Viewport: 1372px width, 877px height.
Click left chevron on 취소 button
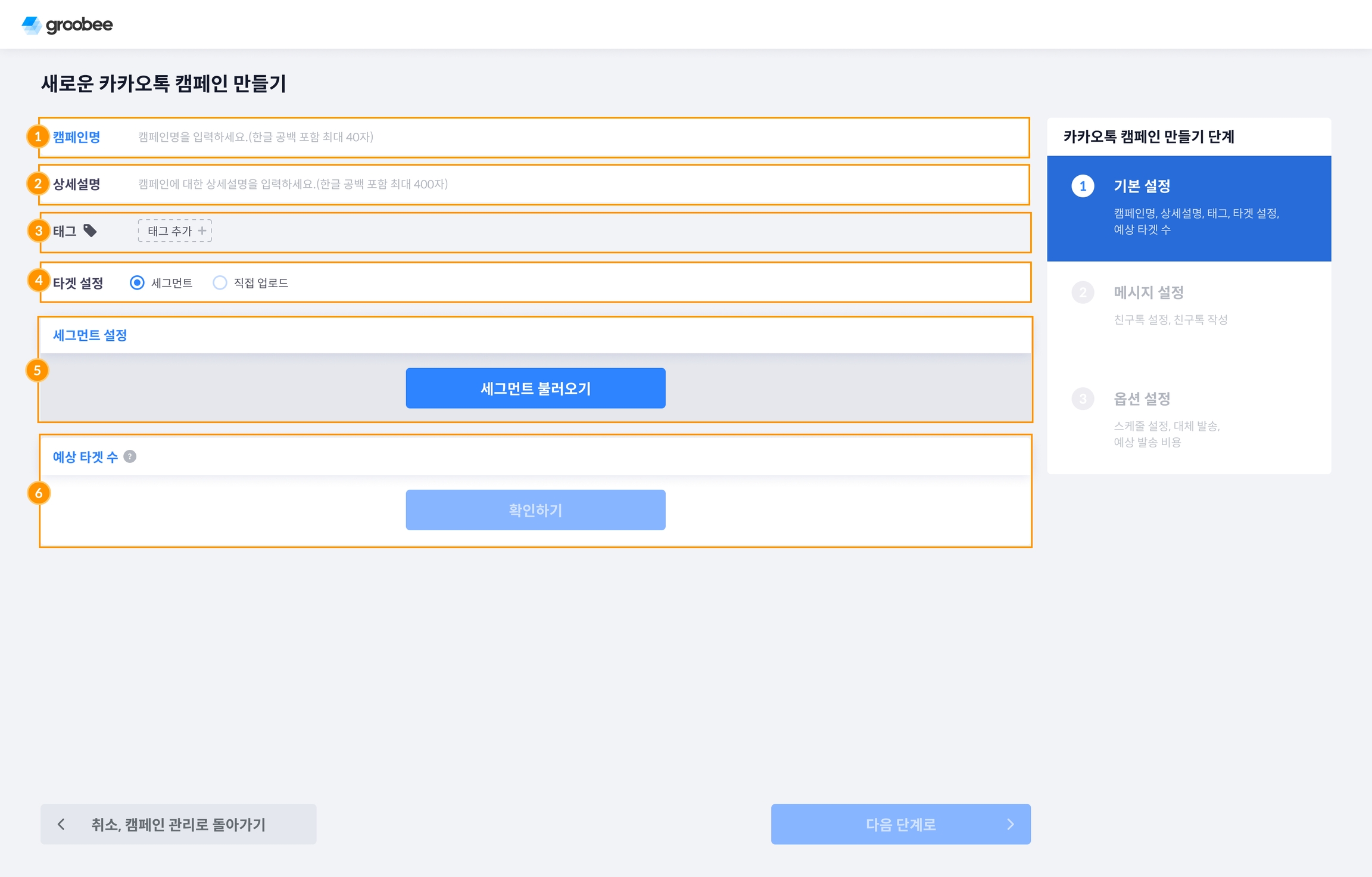[61, 824]
